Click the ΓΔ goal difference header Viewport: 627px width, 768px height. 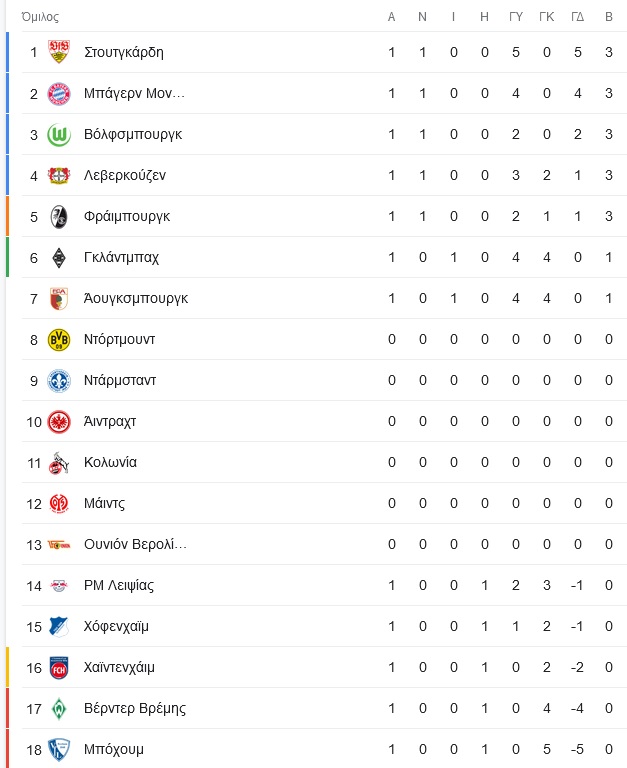(x=578, y=17)
